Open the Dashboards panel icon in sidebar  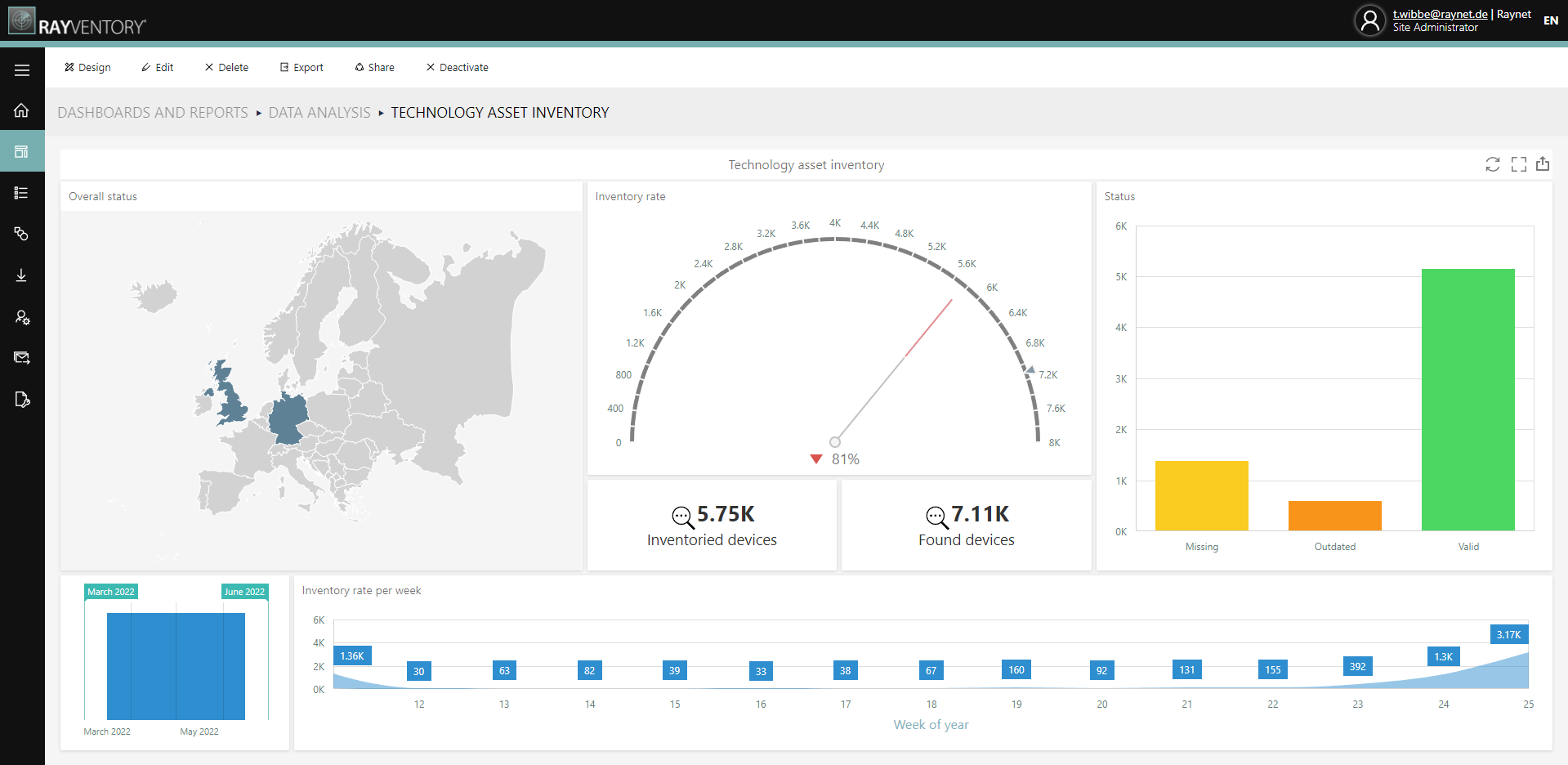click(22, 151)
